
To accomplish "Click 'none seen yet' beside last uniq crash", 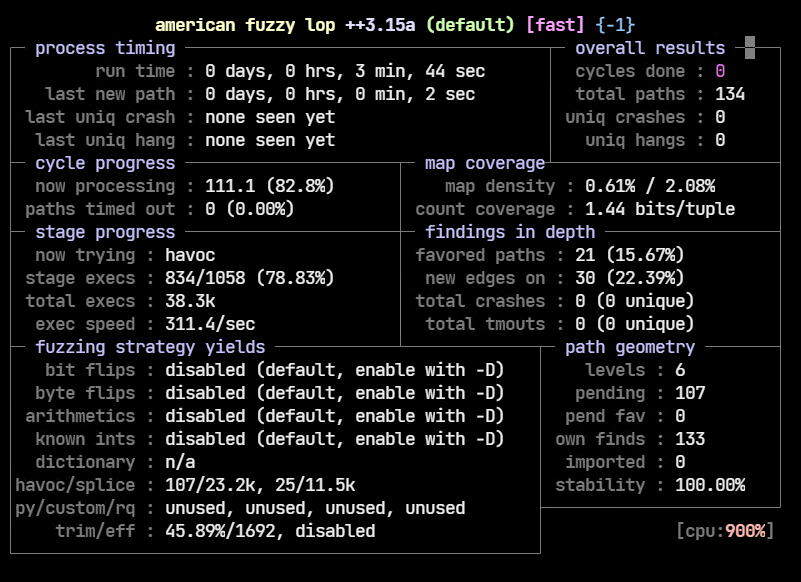I will tap(270, 117).
